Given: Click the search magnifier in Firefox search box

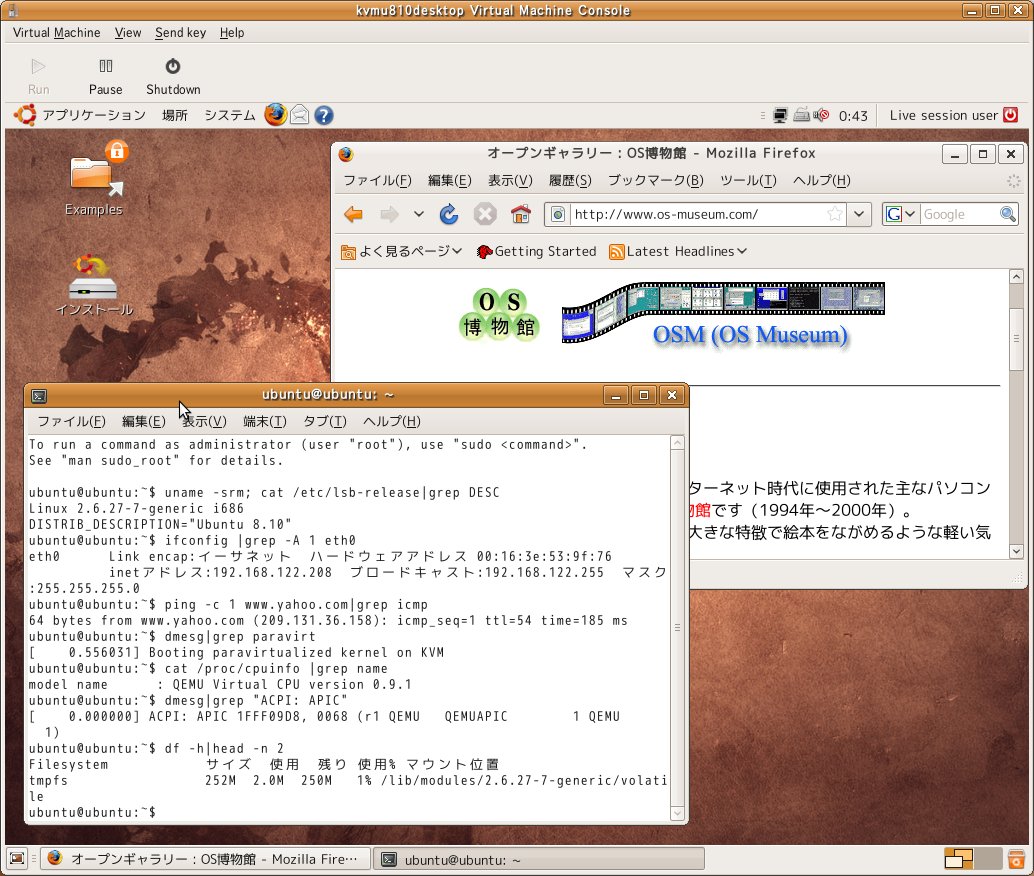Looking at the screenshot, I should pyautogui.click(x=1008, y=214).
